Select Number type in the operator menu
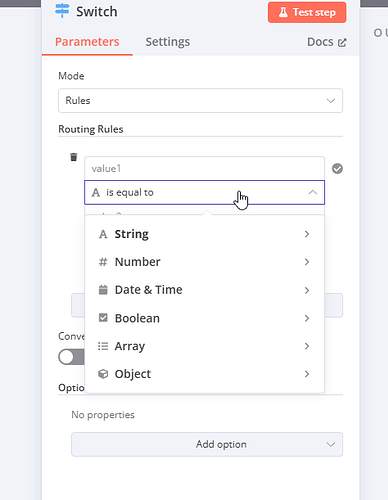Image resolution: width=388 pixels, height=500 pixels. click(204, 262)
